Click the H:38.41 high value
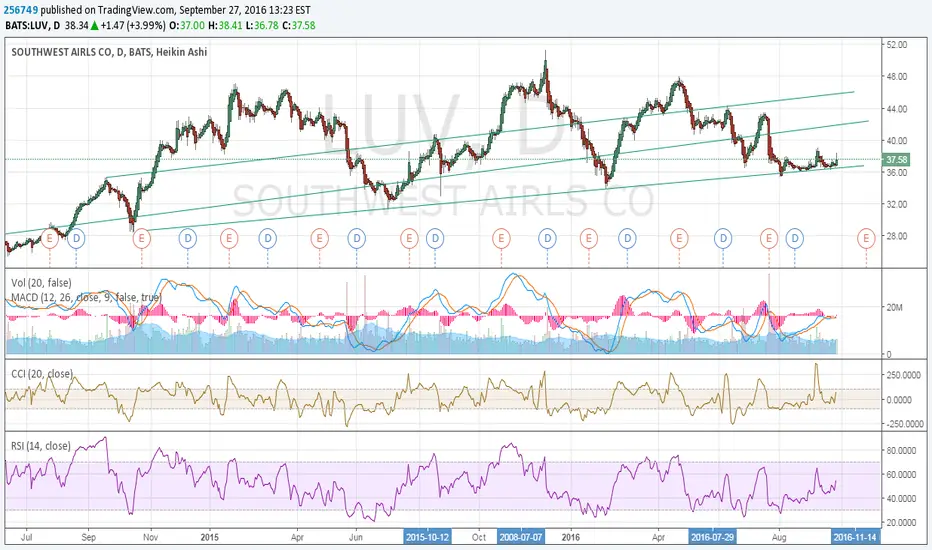This screenshot has width=932, height=550. [x=225, y=26]
